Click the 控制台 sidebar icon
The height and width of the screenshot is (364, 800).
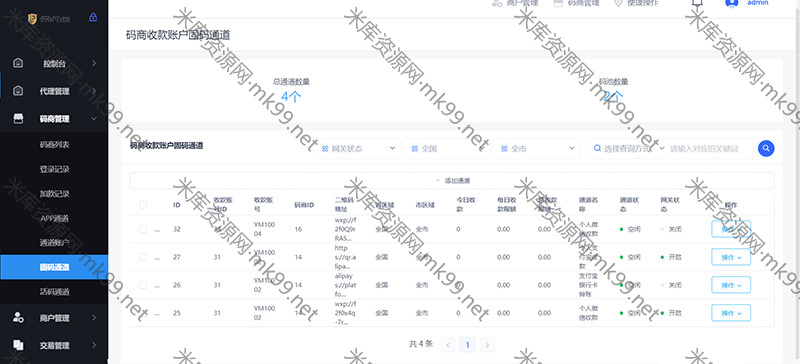coord(18,63)
